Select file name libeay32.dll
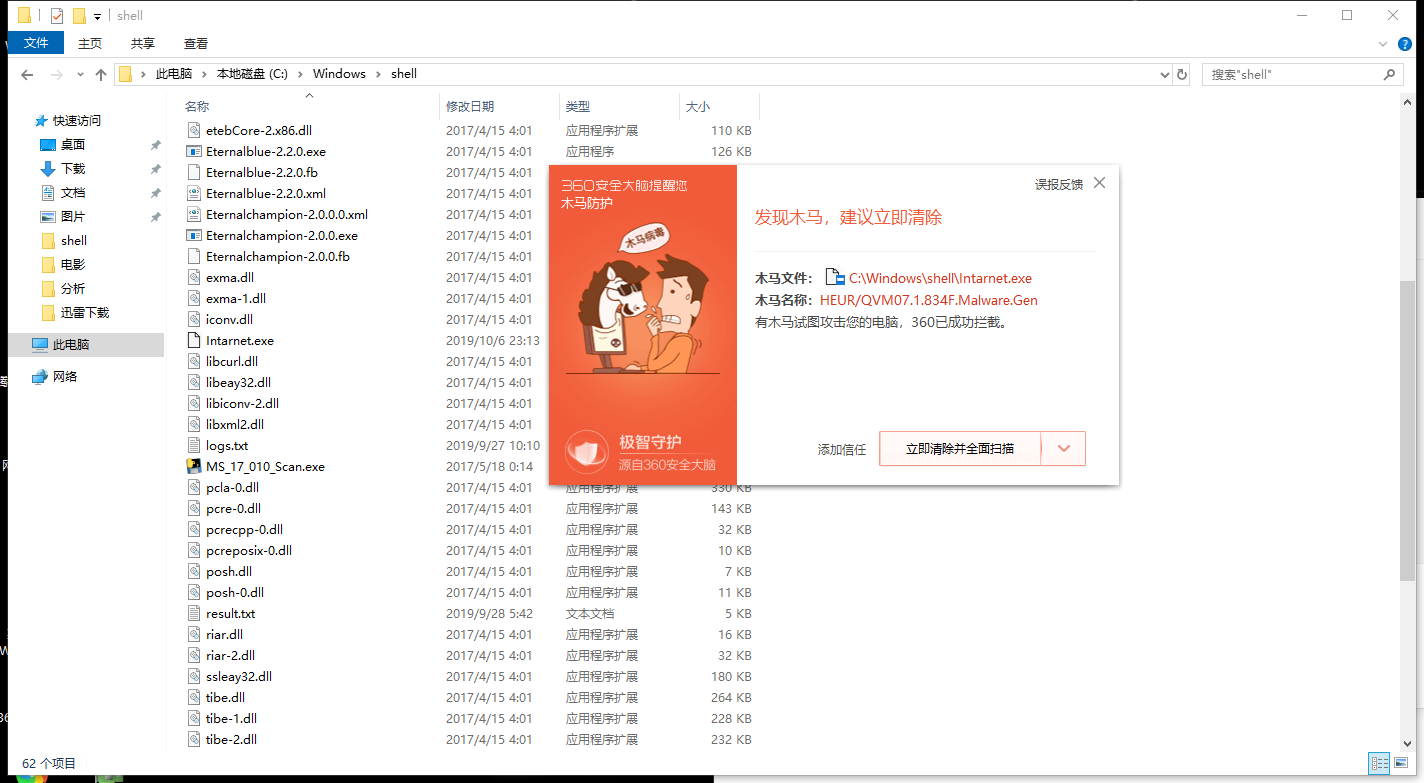1424x783 pixels. coord(238,382)
